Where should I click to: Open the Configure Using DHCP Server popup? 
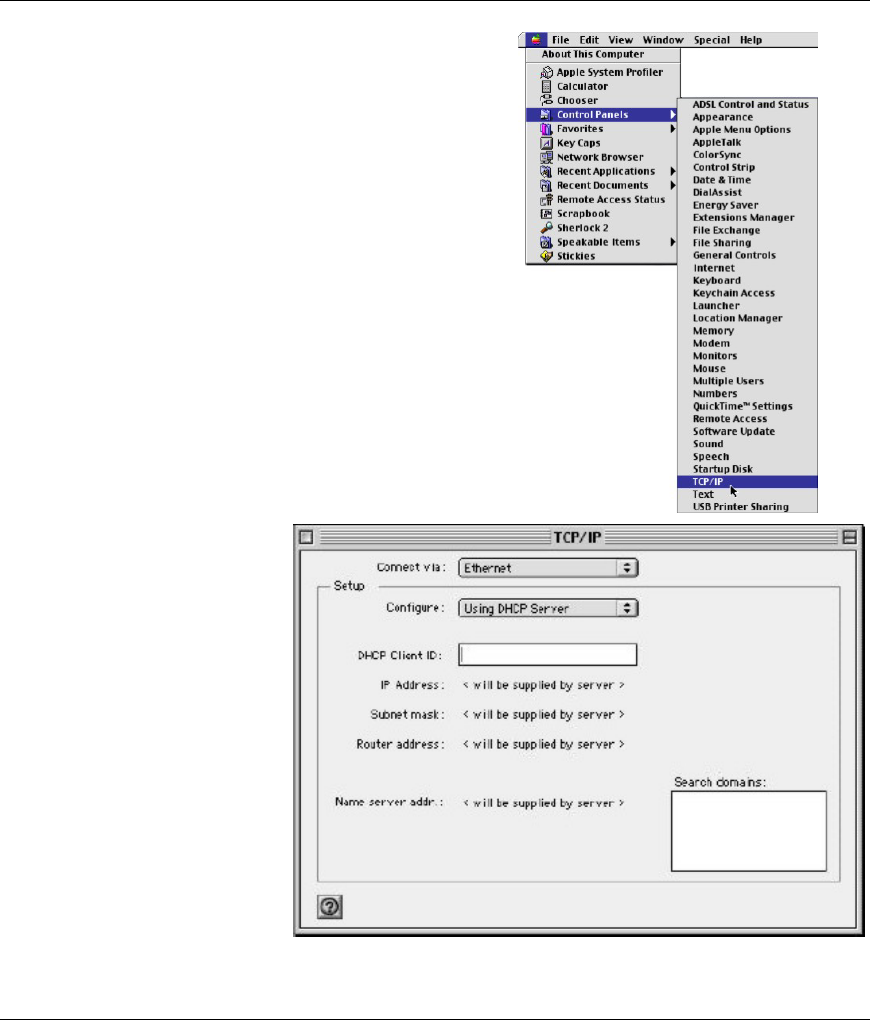548,608
